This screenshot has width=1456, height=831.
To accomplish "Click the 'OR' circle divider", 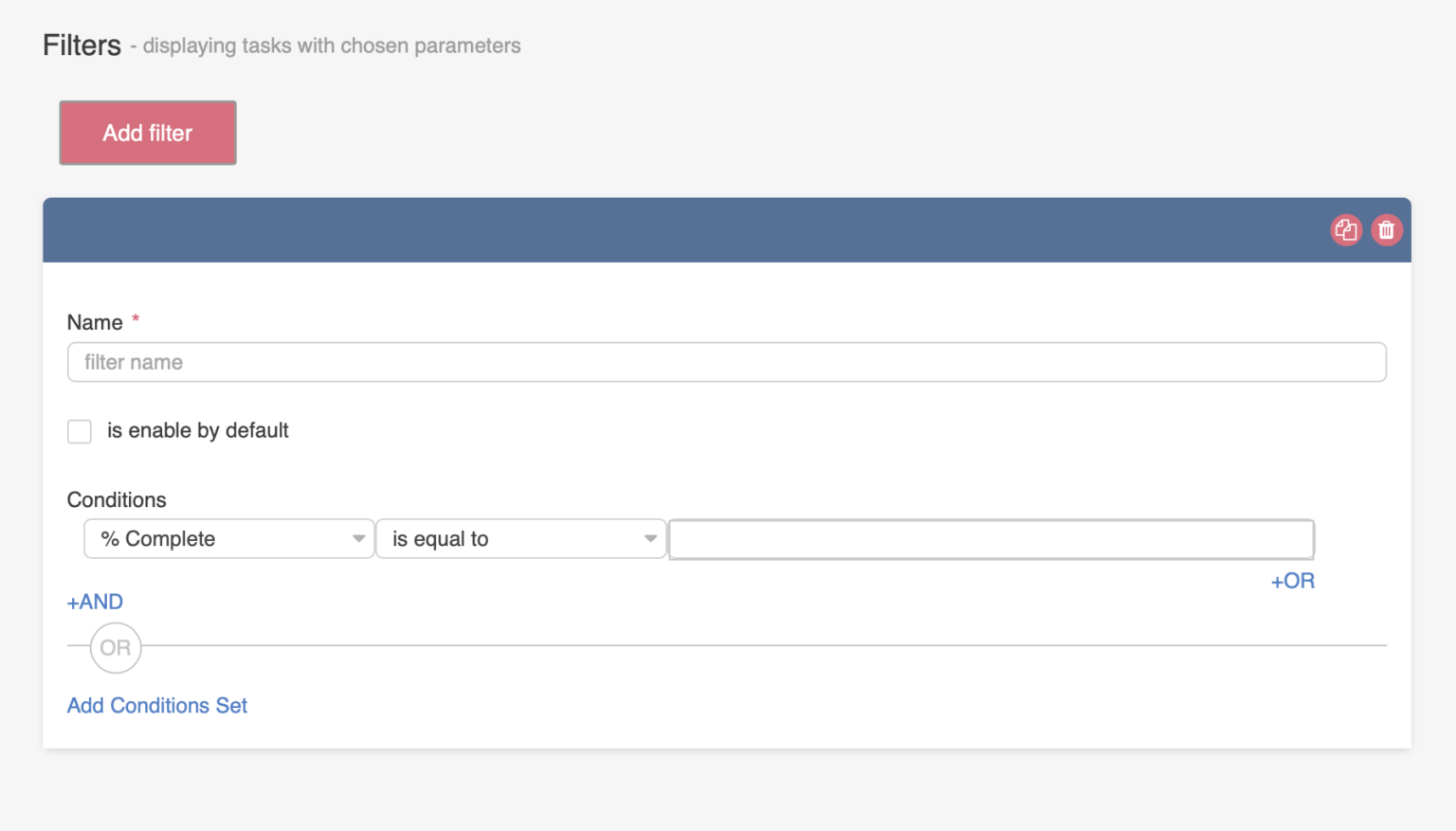I will [115, 647].
